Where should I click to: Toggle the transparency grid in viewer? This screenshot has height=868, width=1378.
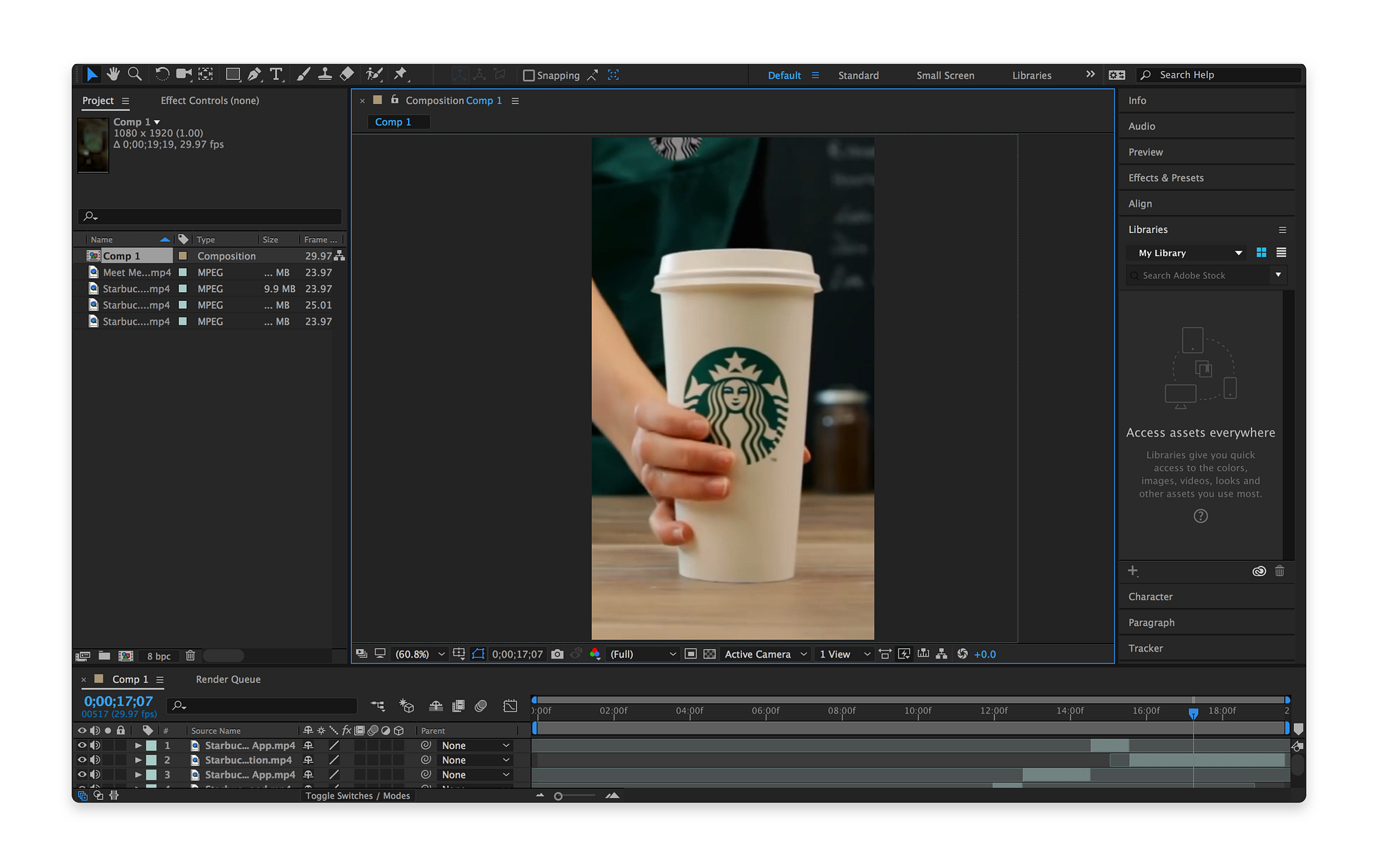pyautogui.click(x=710, y=654)
